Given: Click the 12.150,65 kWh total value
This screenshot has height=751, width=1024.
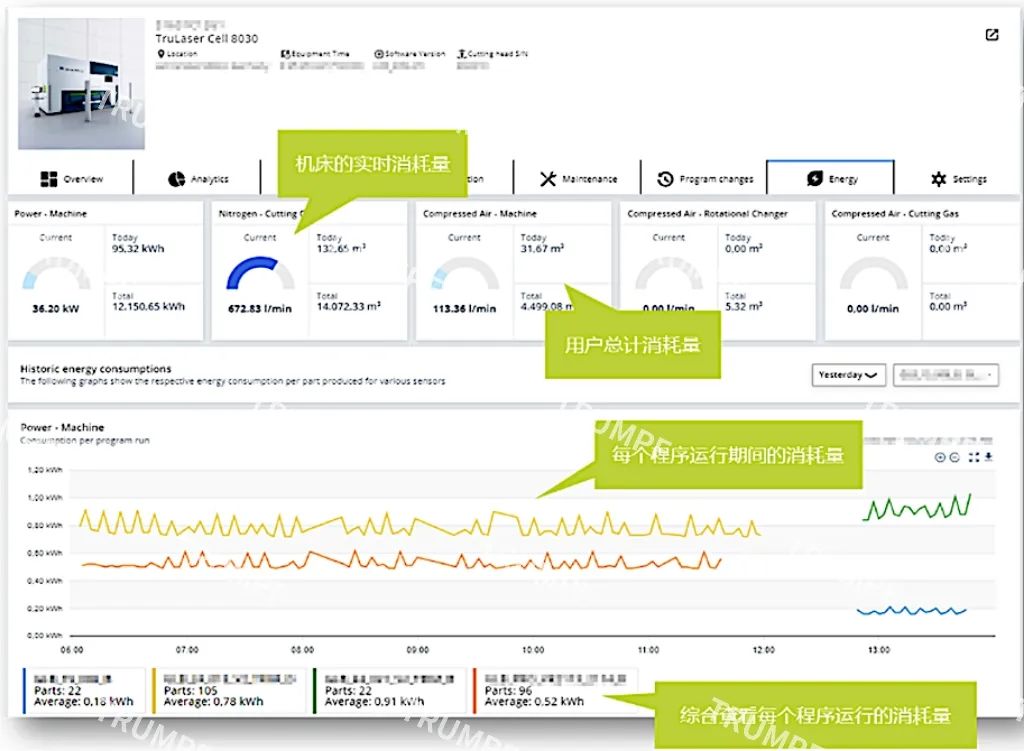Looking at the screenshot, I should (148, 306).
